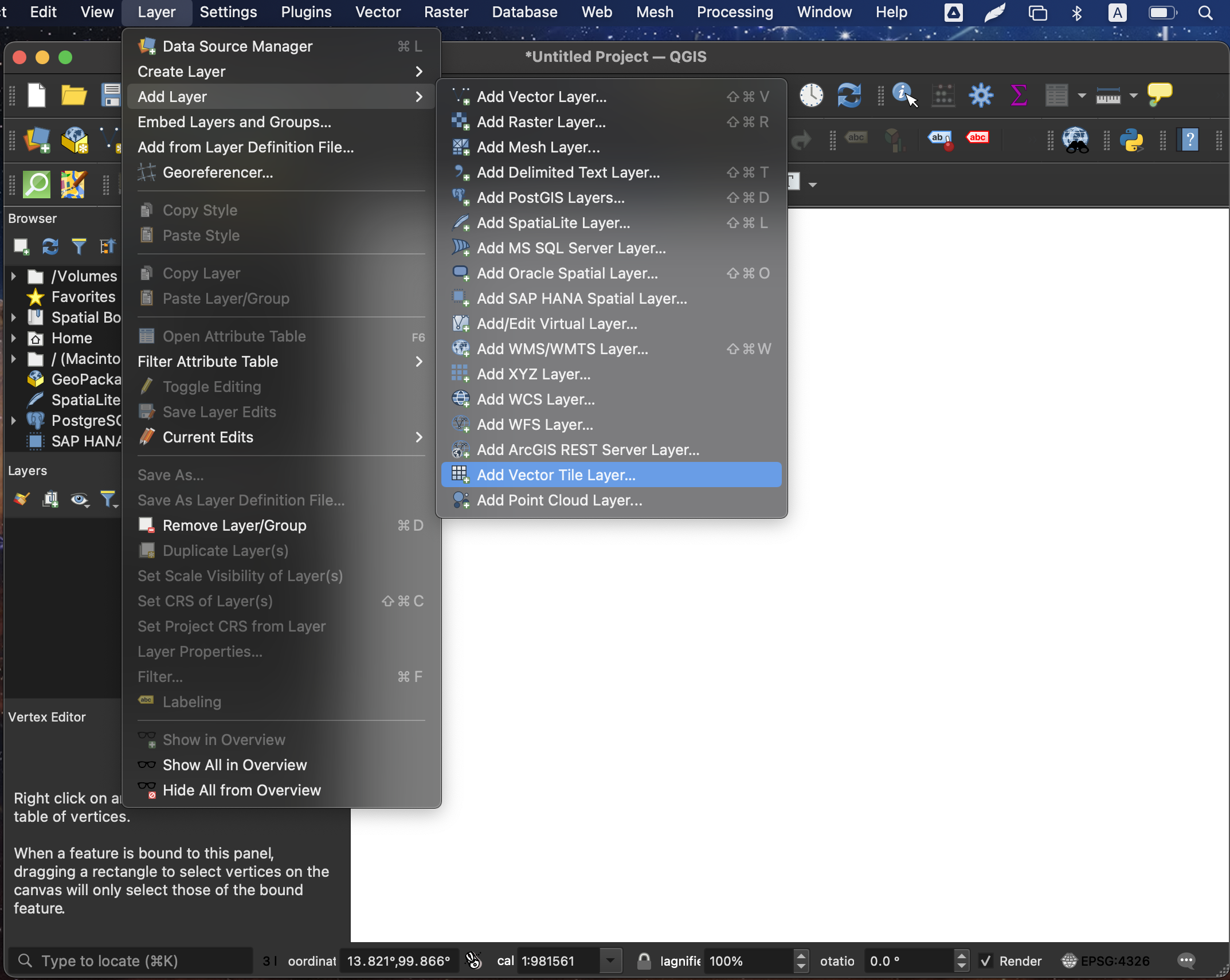The width and height of the screenshot is (1230, 980).
Task: Open the scale dropdown arrow
Action: tap(611, 961)
